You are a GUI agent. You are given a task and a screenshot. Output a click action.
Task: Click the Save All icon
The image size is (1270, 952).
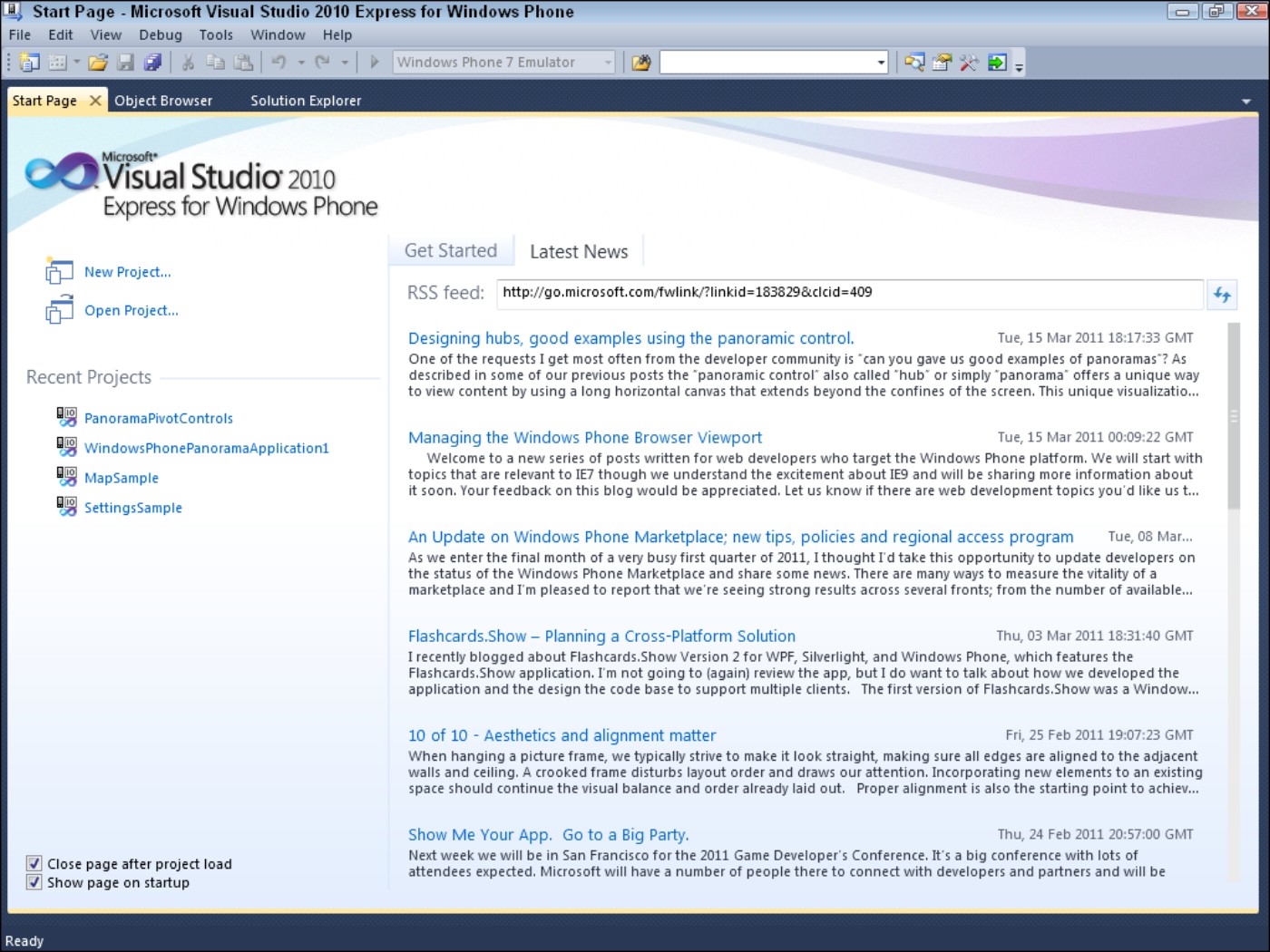152,63
